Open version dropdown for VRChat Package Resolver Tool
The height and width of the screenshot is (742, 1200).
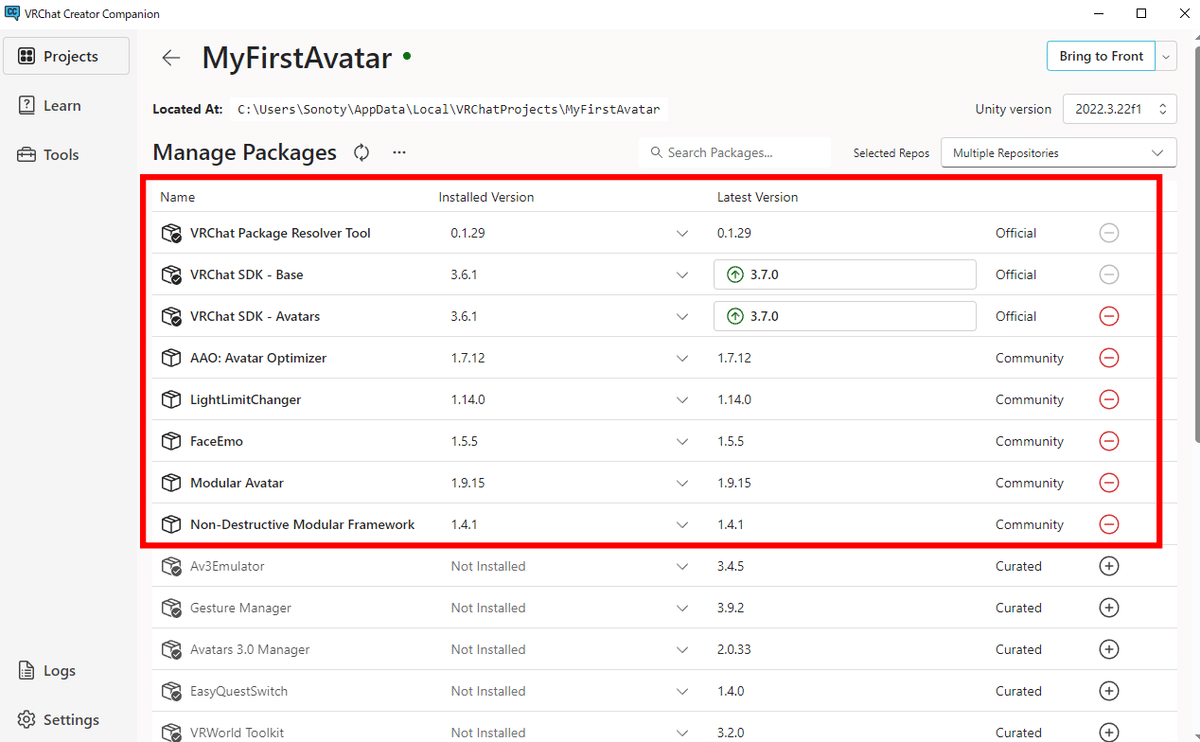point(682,233)
